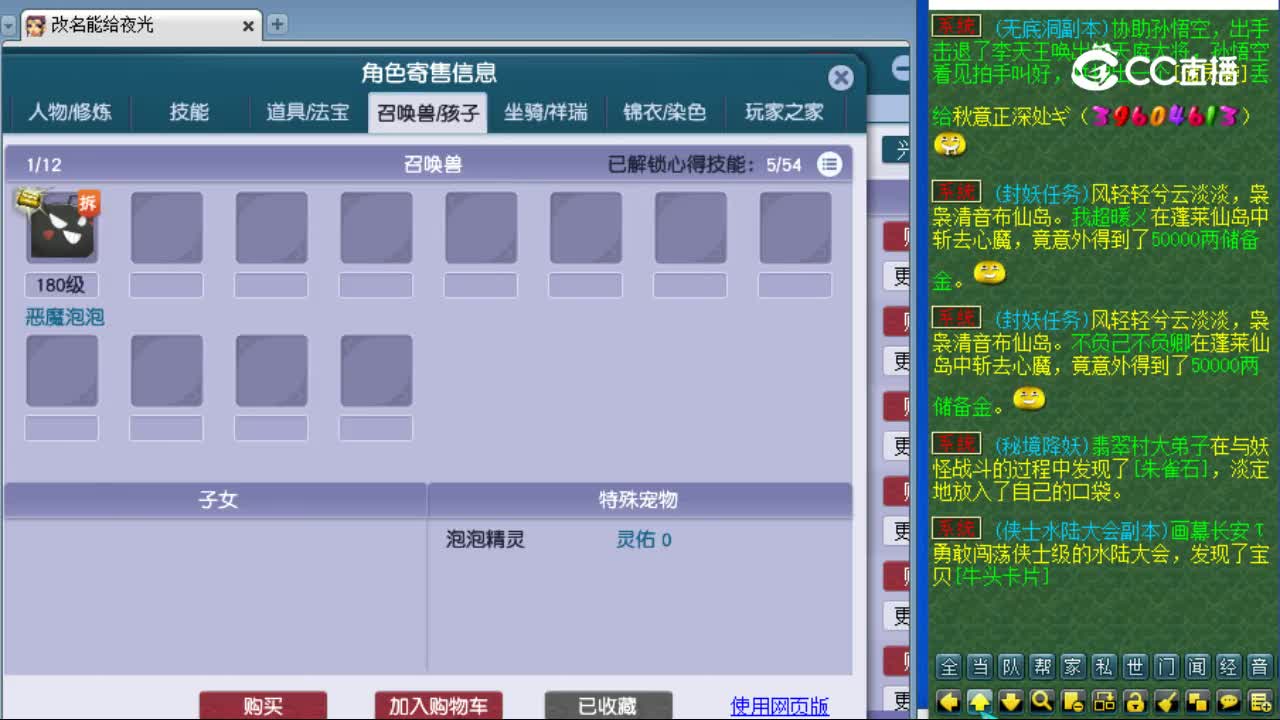Click the yellow up arrow chat icon
The width and height of the screenshot is (1280, 720).
coord(980,701)
